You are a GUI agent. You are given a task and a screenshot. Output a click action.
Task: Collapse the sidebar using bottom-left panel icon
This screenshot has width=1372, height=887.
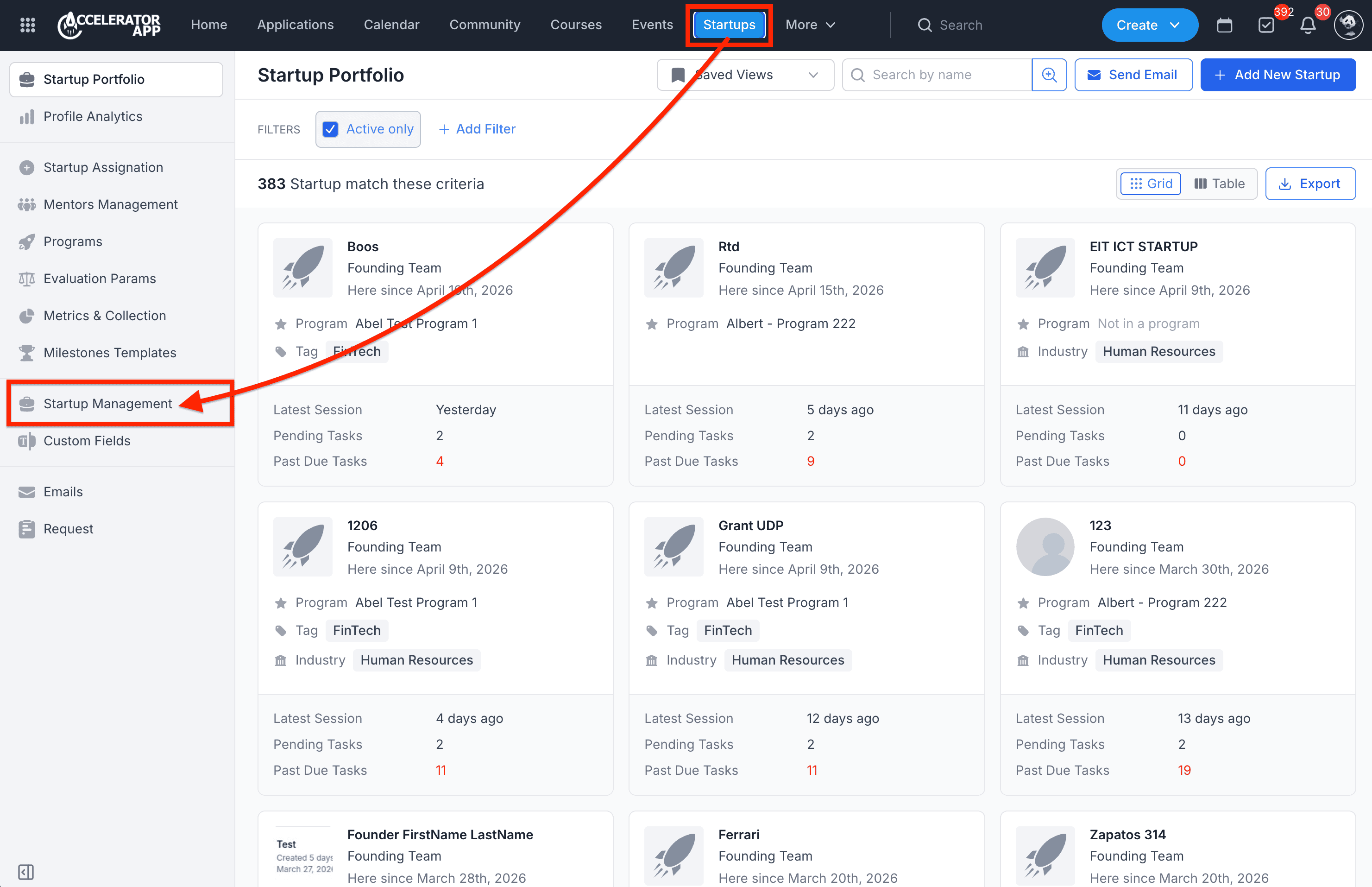tap(26, 871)
